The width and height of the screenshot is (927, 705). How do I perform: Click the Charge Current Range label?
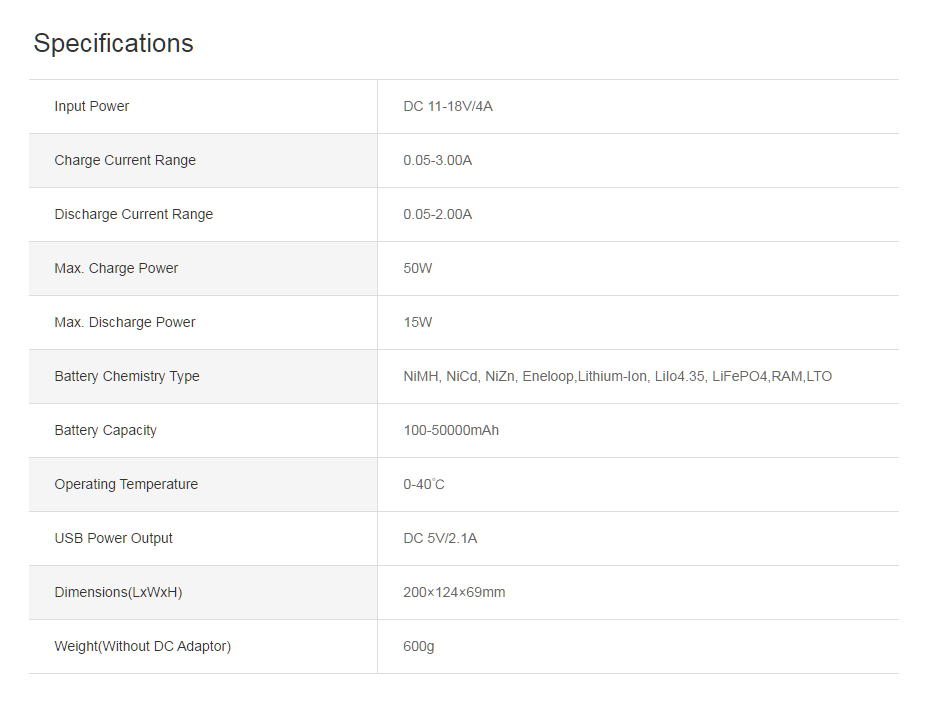click(x=125, y=161)
